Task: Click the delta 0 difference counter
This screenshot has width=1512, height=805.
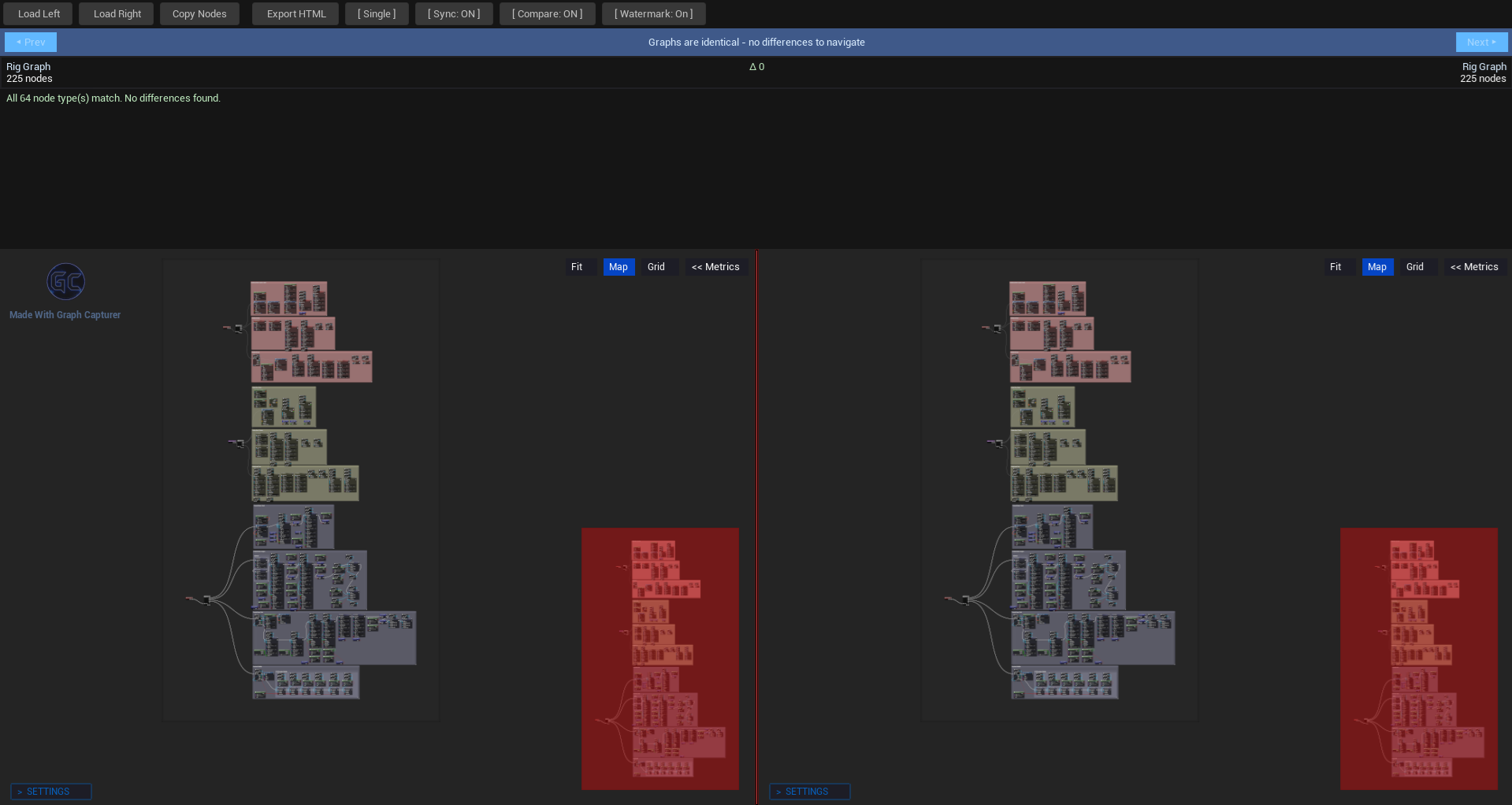Action: [756, 67]
